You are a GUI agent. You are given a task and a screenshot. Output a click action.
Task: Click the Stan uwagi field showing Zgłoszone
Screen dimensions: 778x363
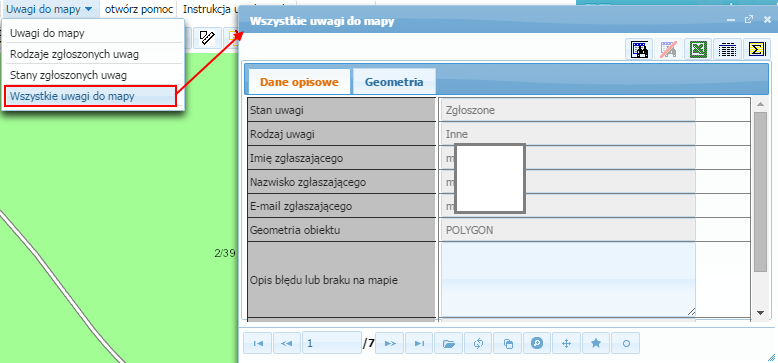tap(567, 110)
